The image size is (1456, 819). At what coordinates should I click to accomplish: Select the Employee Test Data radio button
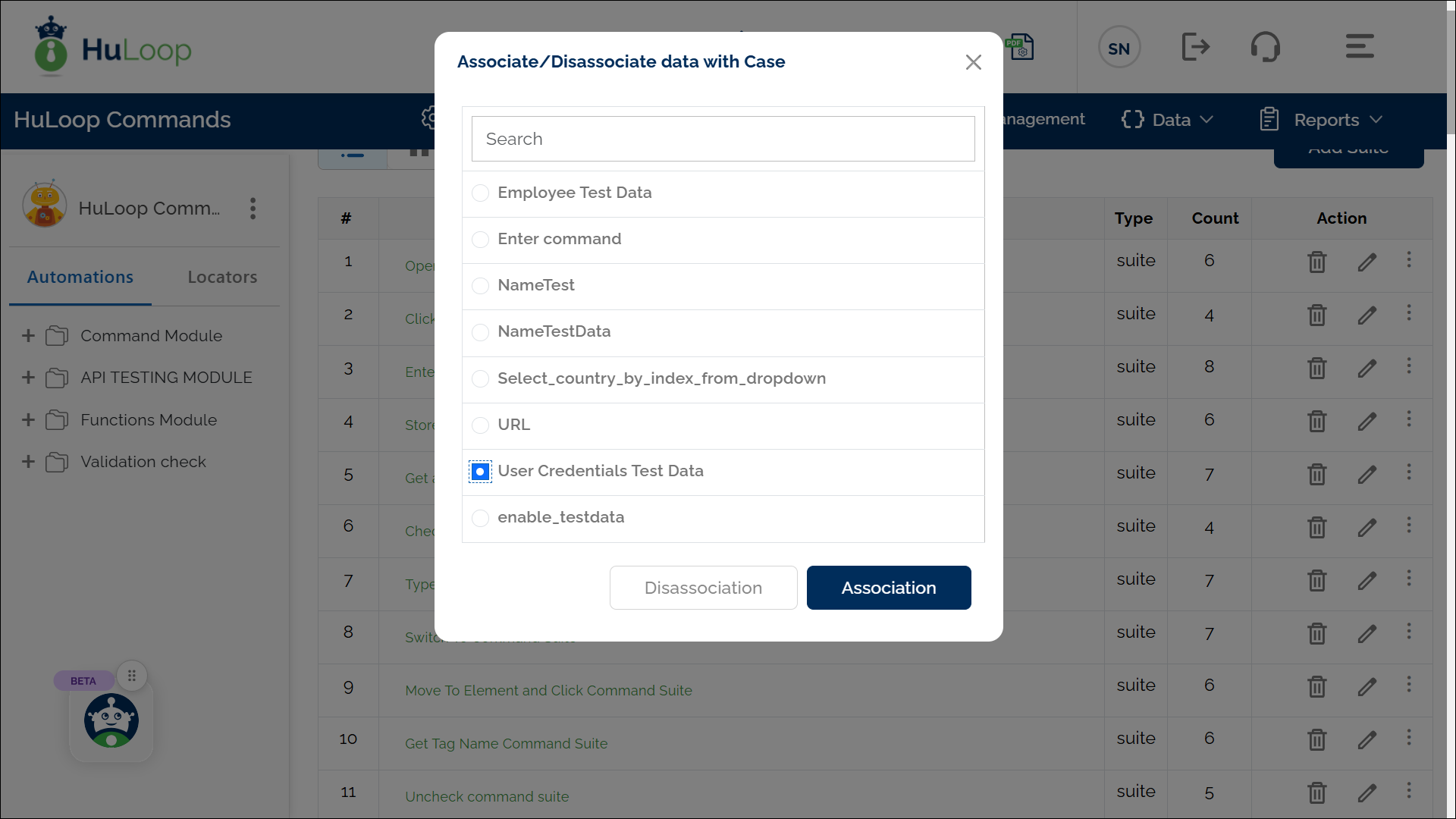pos(480,193)
